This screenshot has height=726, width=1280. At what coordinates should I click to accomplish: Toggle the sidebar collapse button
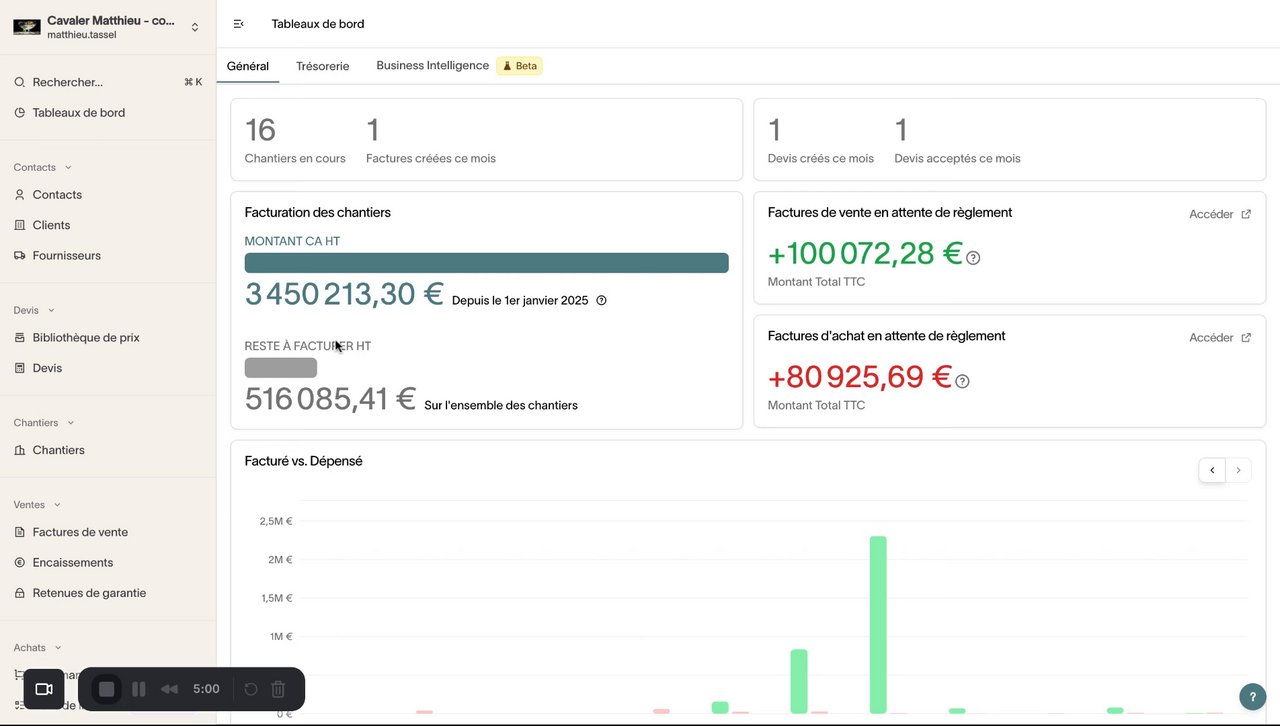(238, 24)
